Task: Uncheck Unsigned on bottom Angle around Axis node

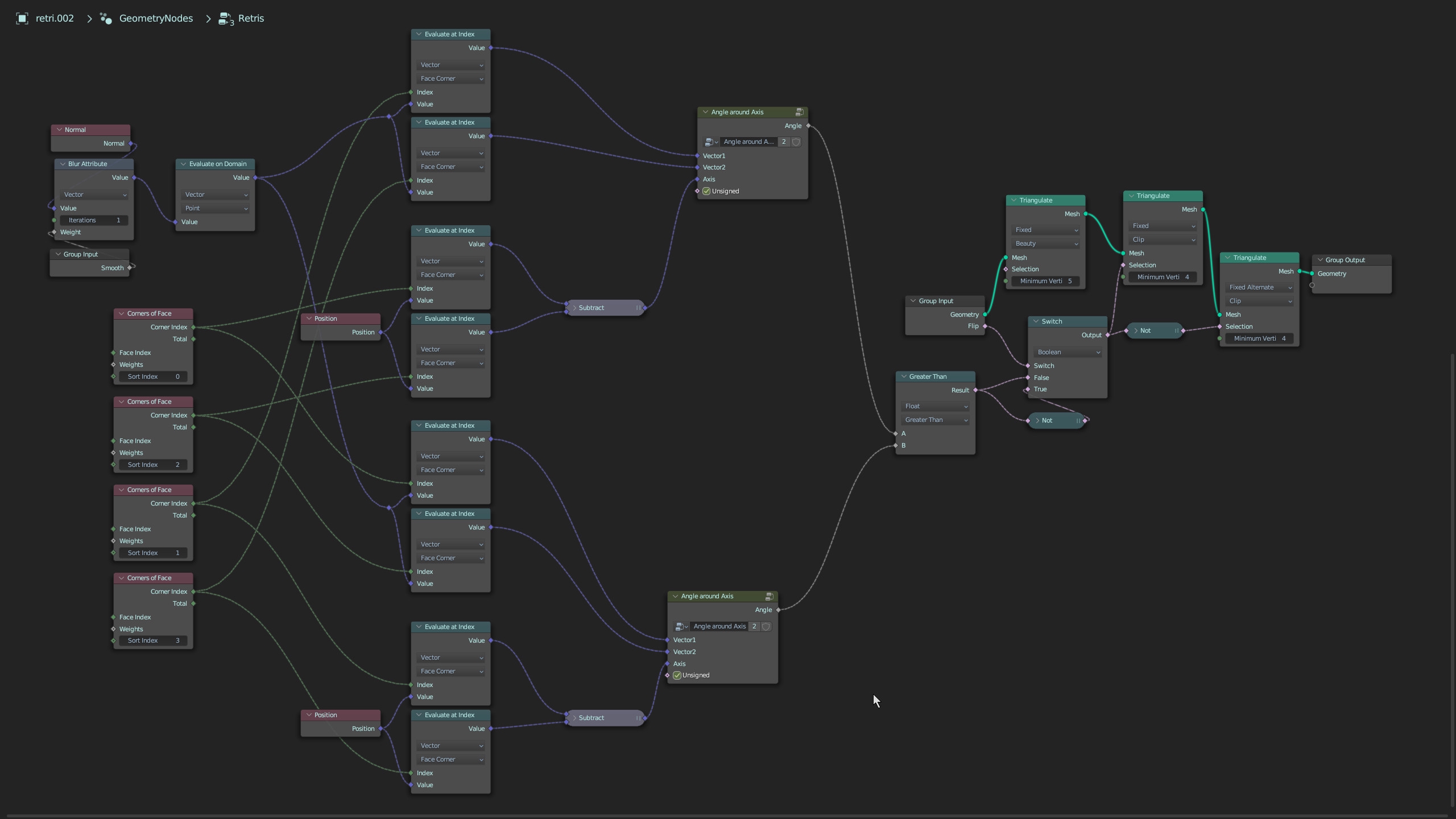Action: click(x=677, y=675)
